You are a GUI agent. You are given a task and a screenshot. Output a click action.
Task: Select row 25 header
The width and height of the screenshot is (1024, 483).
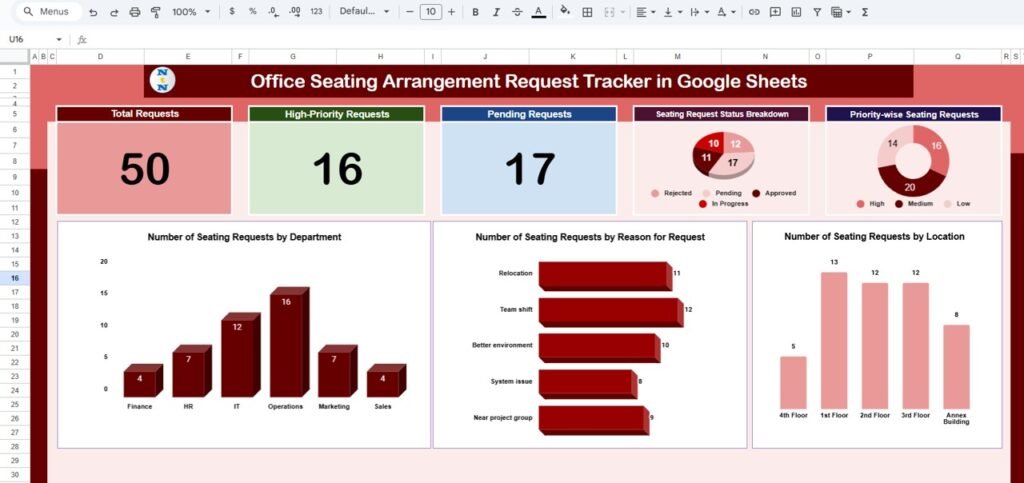pyautogui.click(x=14, y=404)
